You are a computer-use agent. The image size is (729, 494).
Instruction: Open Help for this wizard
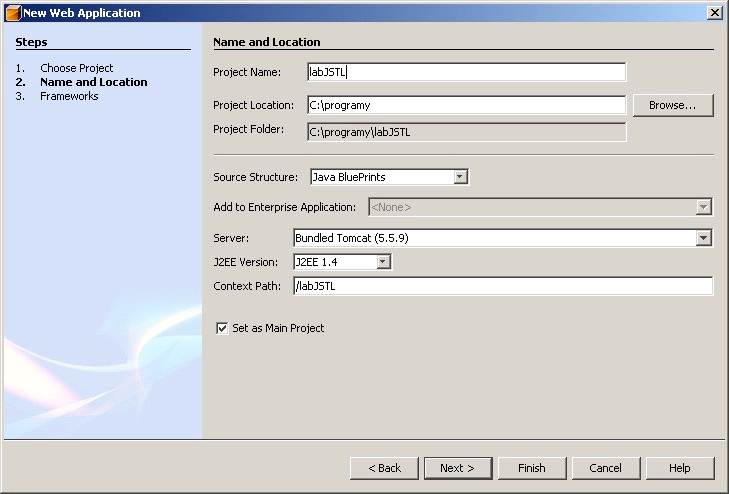pyautogui.click(x=680, y=468)
